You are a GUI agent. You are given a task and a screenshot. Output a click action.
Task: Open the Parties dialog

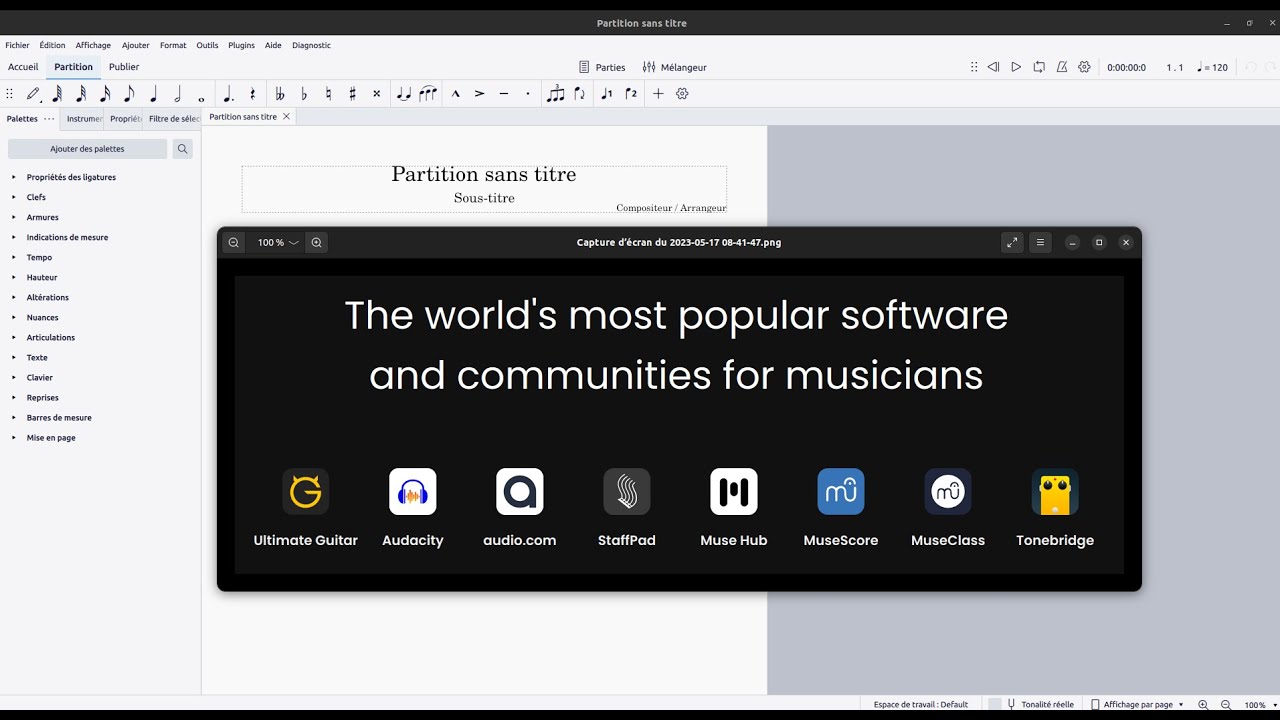602,67
